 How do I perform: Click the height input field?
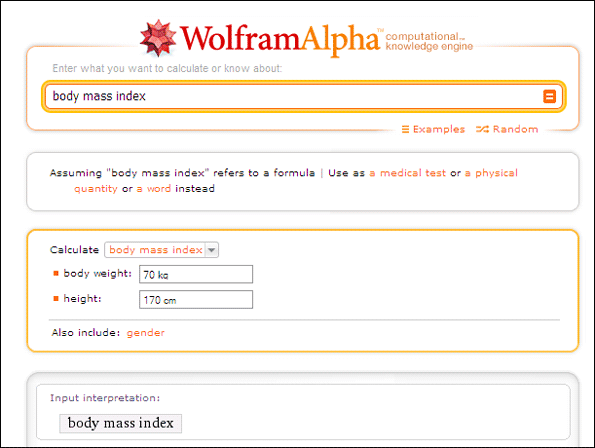(196, 300)
